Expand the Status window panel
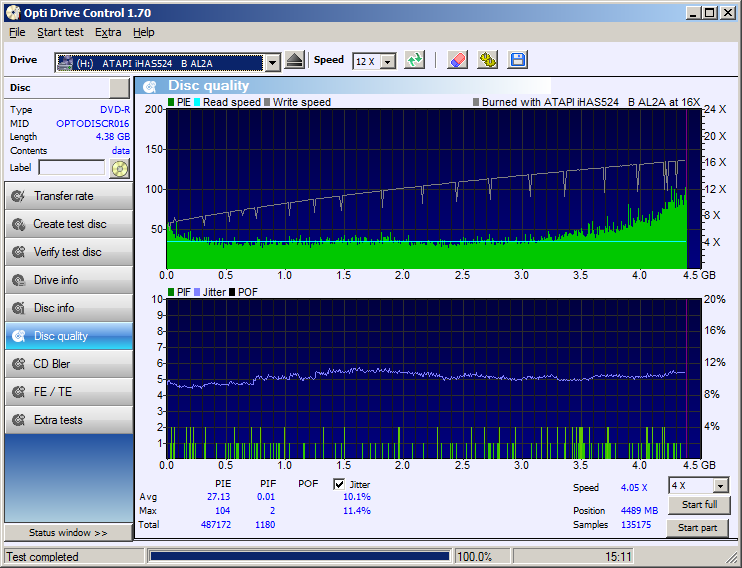This screenshot has height=568, width=742. (x=68, y=532)
